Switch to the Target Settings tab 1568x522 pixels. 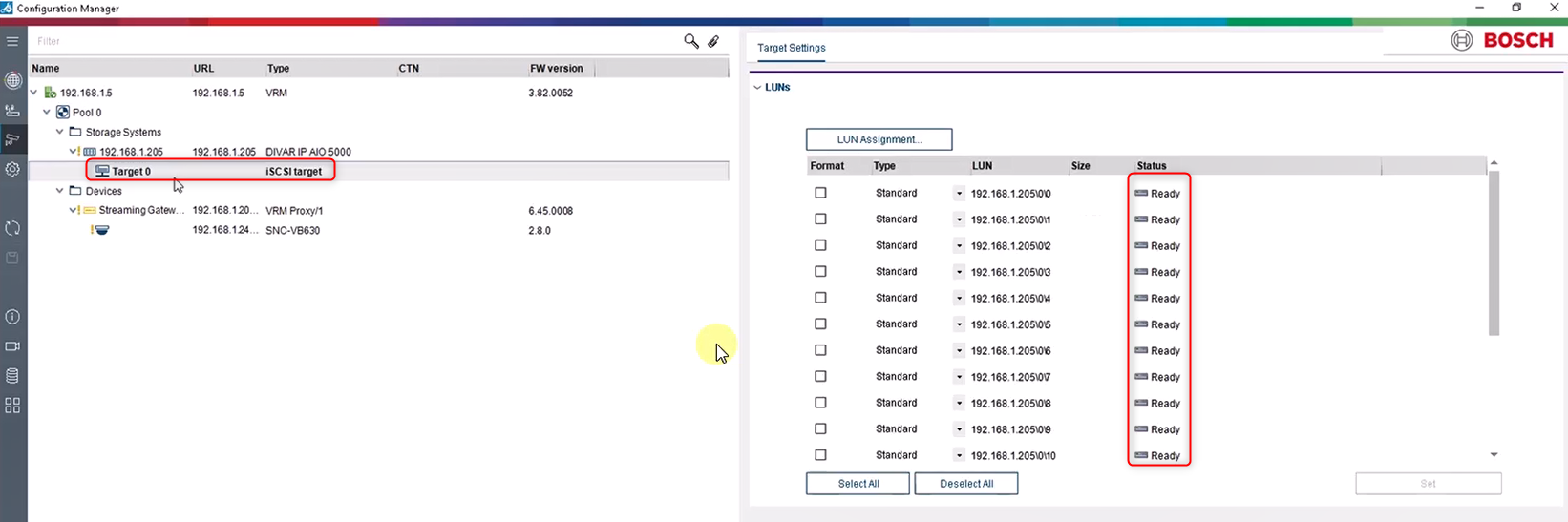click(791, 48)
